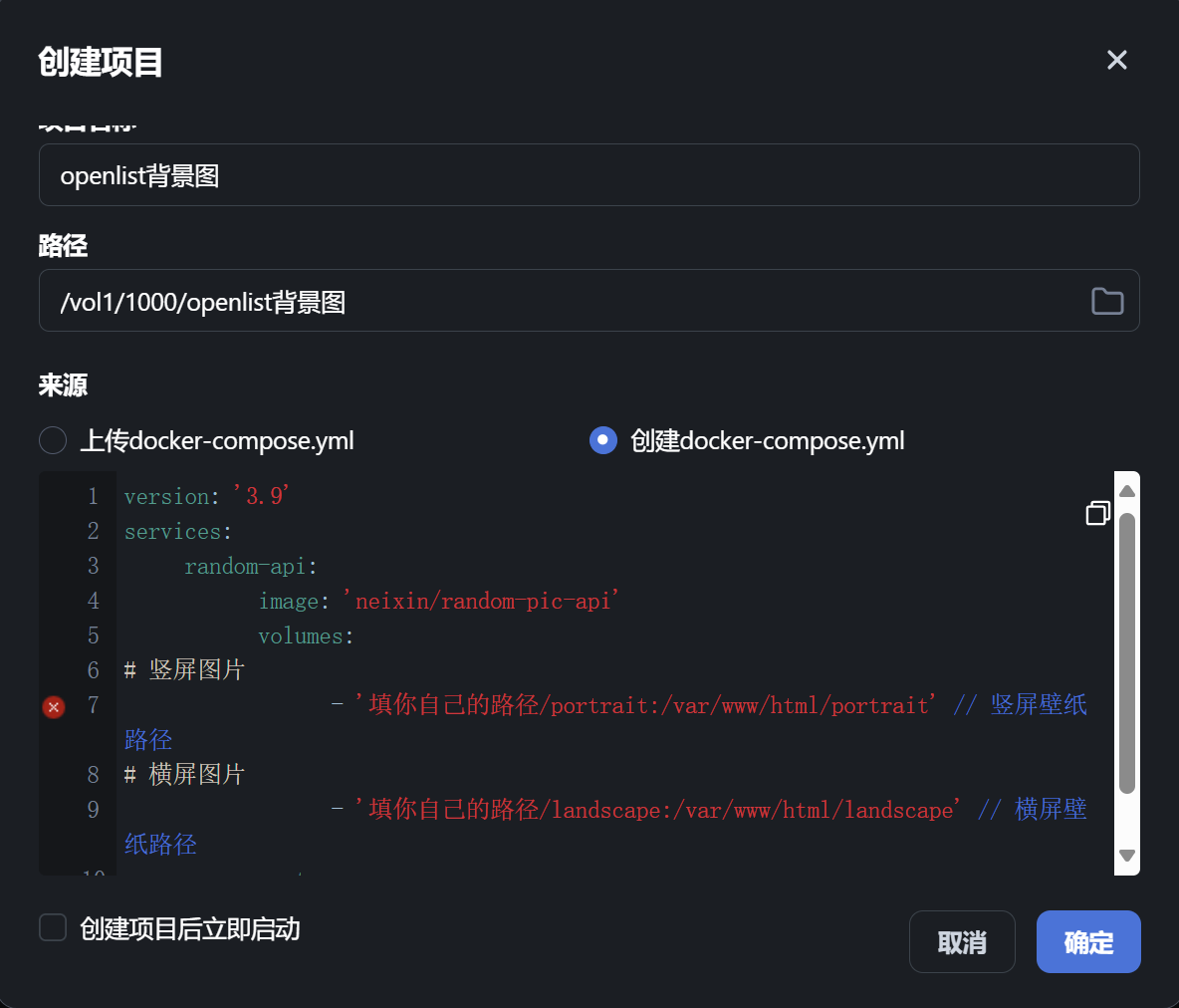Click scrollbar up arrow in code editor
The width and height of the screenshot is (1179, 1008).
pos(1126,491)
